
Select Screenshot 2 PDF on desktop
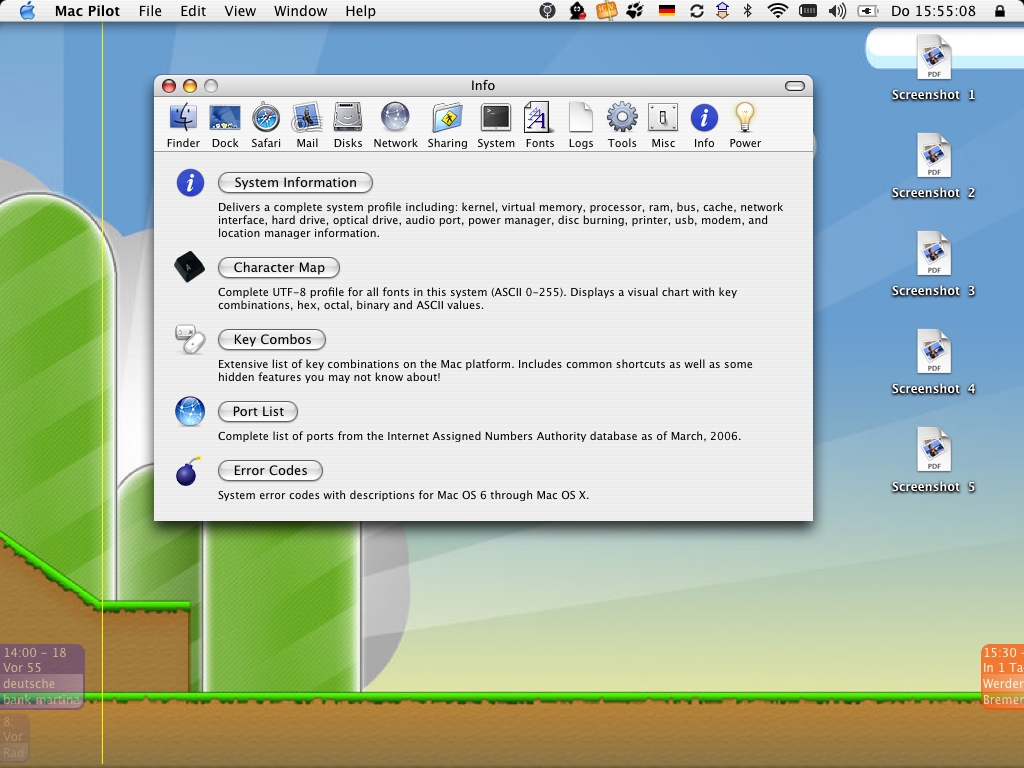tap(933, 167)
